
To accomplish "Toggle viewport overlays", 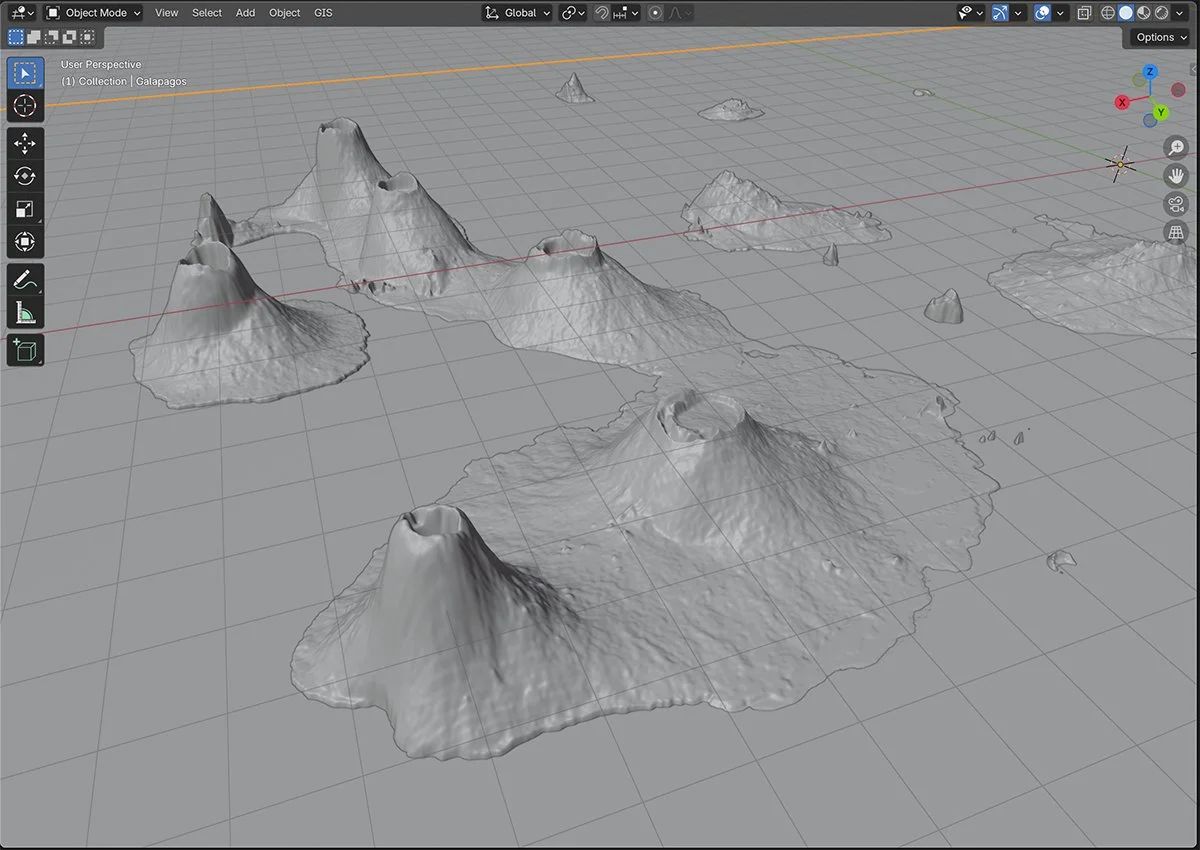I will point(1042,13).
